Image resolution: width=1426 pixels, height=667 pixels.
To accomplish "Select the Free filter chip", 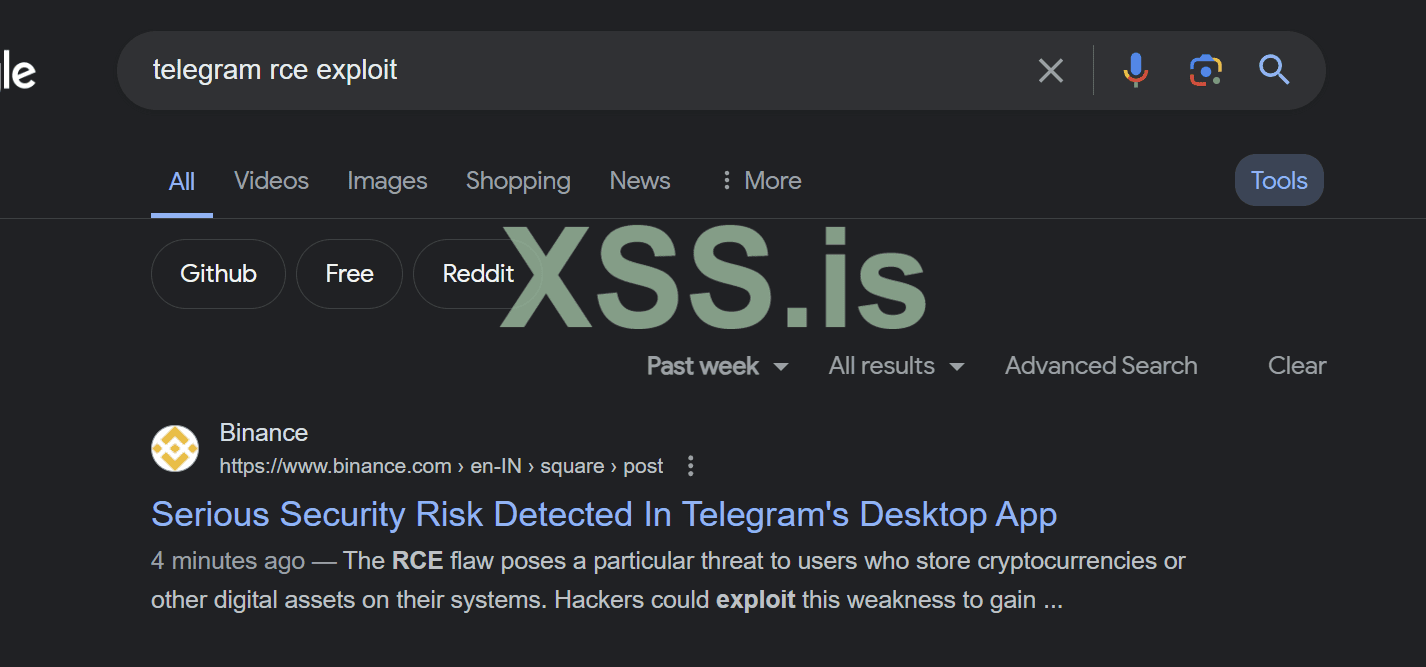I will click(x=349, y=274).
